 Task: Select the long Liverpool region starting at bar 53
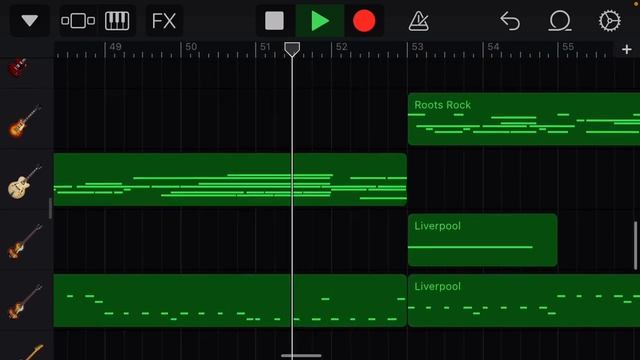[x=524, y=300]
